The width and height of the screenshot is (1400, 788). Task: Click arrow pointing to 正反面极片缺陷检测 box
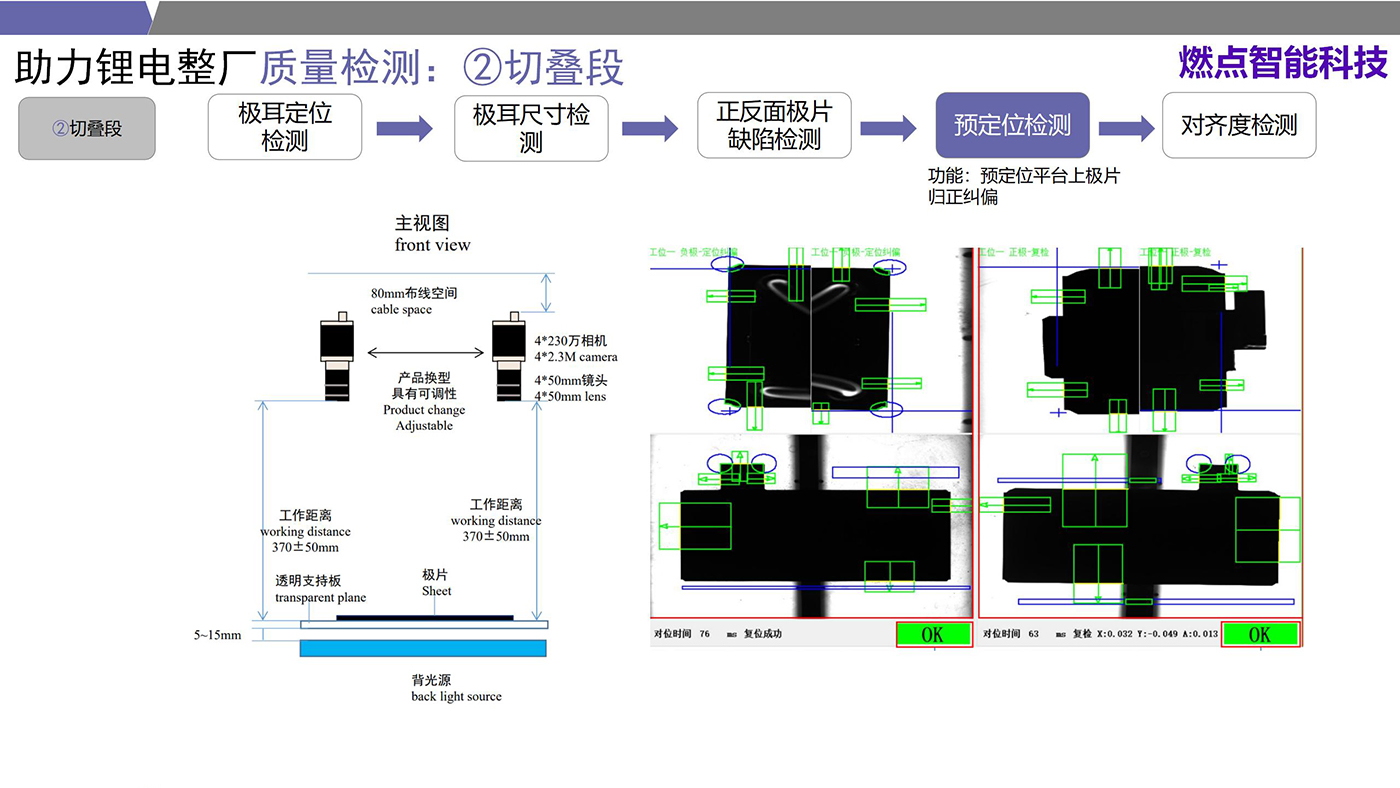(649, 128)
